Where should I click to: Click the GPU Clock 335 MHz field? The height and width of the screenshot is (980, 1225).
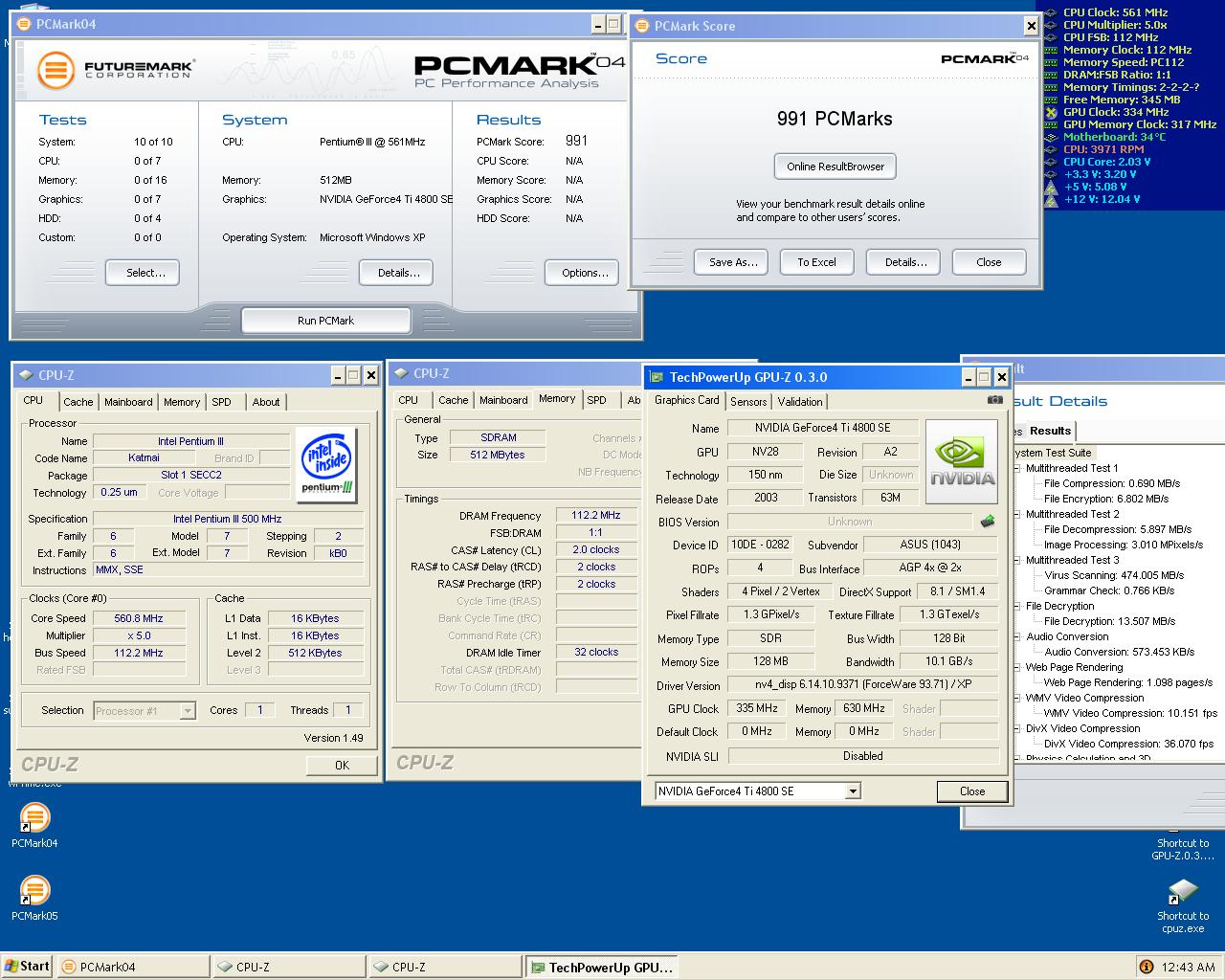757,708
